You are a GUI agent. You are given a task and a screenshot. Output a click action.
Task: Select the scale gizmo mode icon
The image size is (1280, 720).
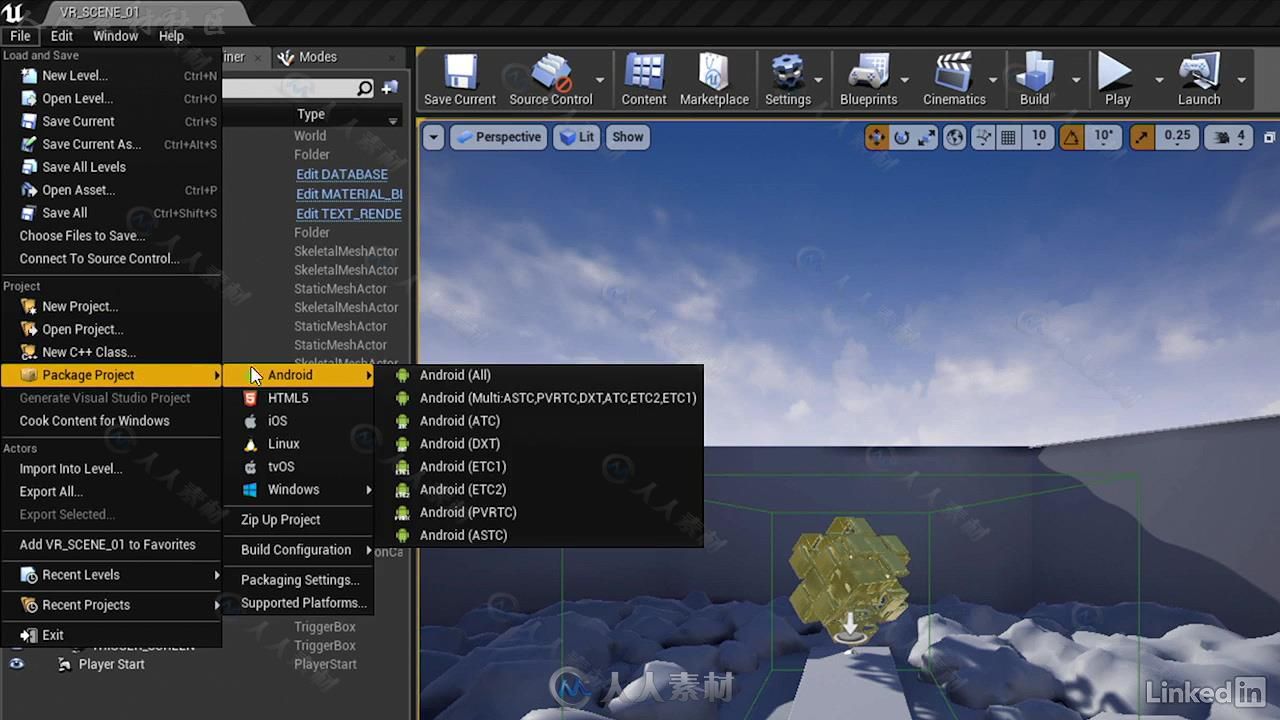[x=926, y=137]
